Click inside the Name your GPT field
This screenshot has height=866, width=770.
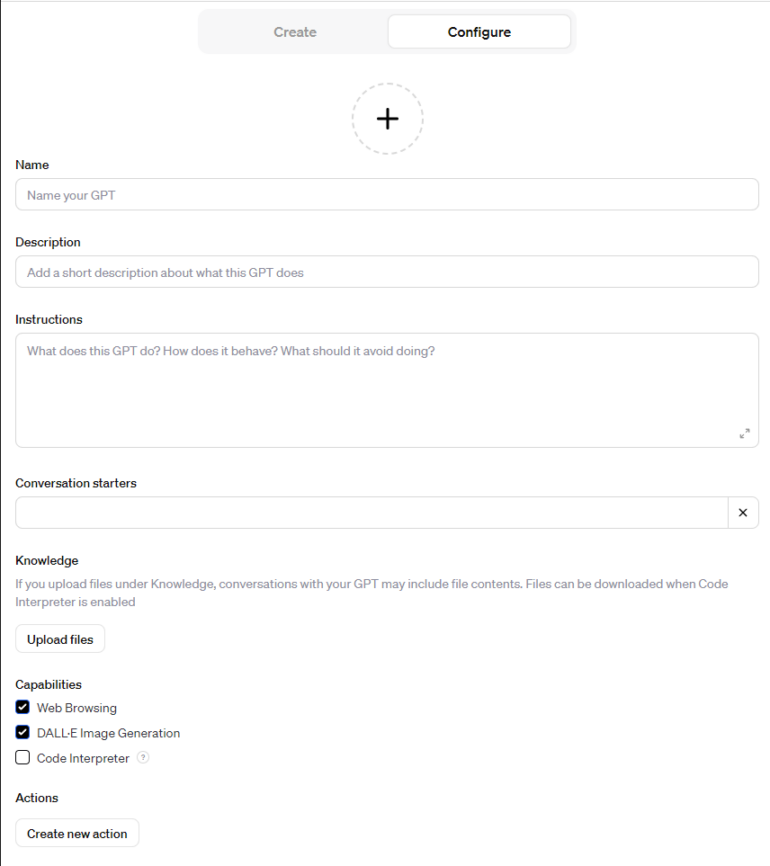[x=387, y=194]
